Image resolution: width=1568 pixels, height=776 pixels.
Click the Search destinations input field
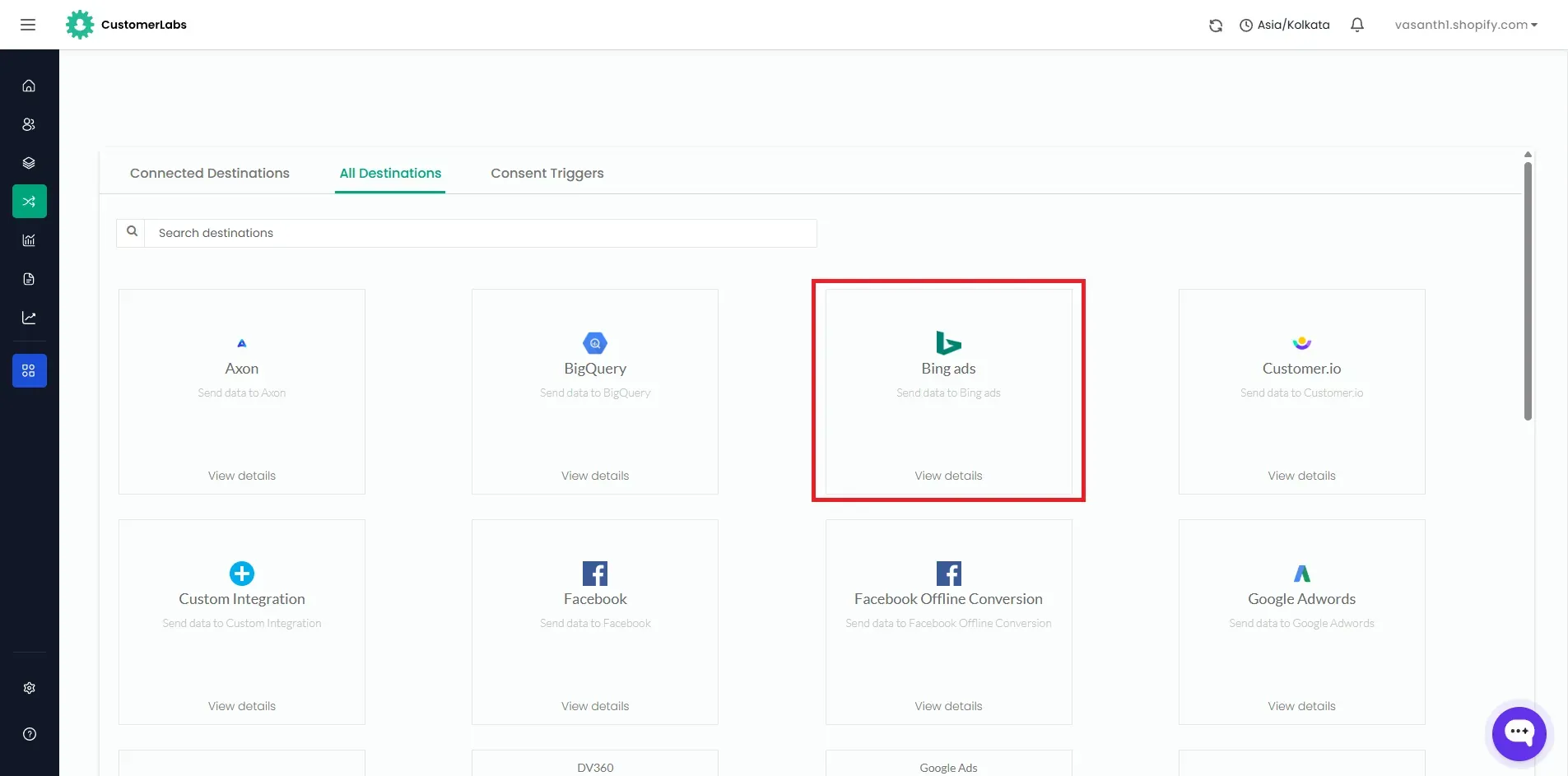click(x=481, y=233)
